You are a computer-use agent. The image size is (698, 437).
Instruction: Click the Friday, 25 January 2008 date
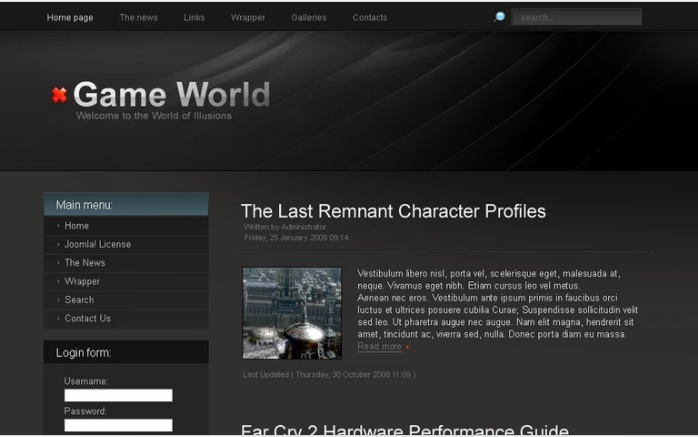(296, 238)
